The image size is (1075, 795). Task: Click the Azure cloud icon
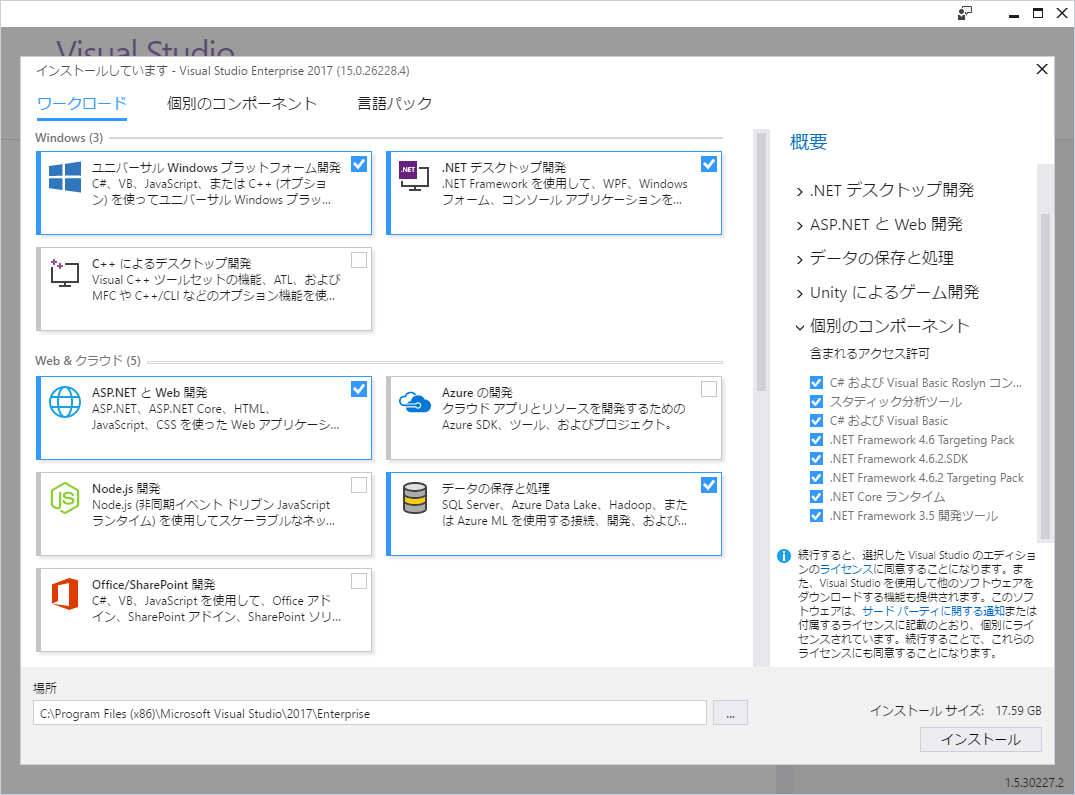415,402
